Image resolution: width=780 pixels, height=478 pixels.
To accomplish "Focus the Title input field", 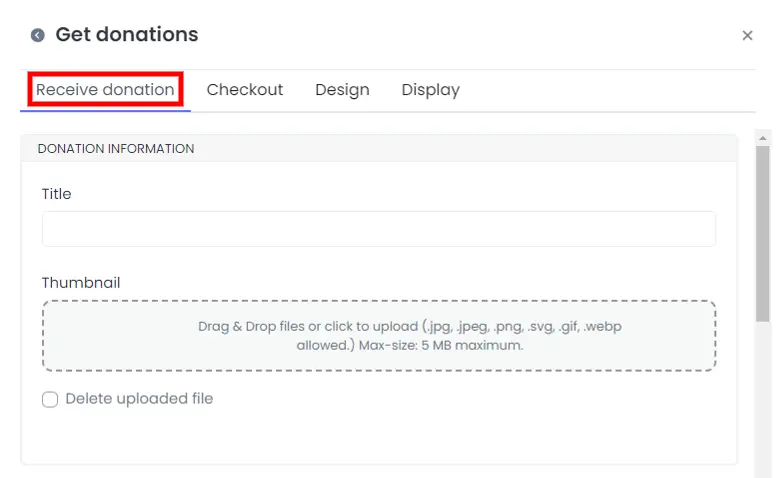I will (x=379, y=229).
